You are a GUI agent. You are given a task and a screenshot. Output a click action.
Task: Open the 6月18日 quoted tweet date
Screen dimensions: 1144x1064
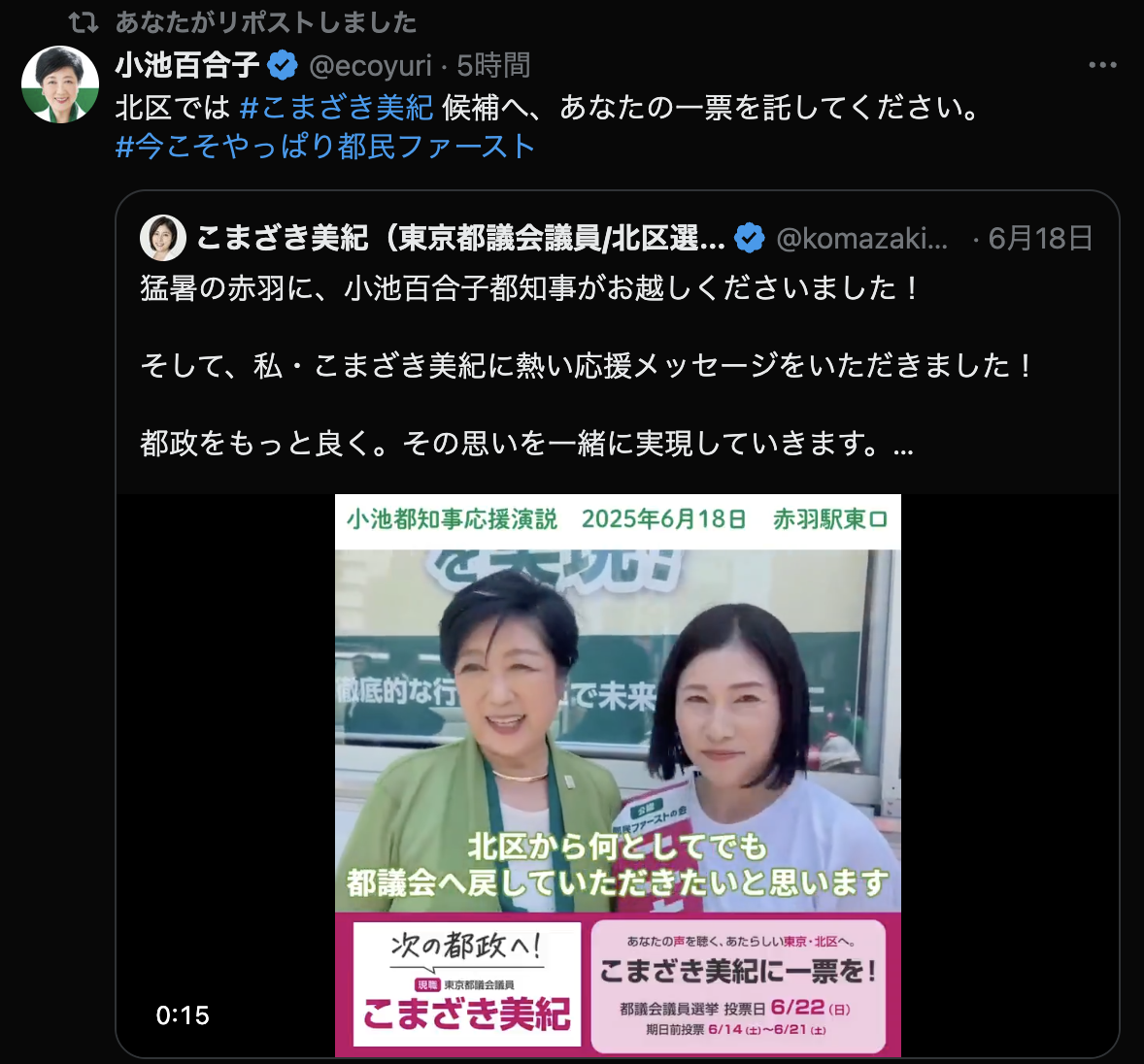tap(1040, 238)
